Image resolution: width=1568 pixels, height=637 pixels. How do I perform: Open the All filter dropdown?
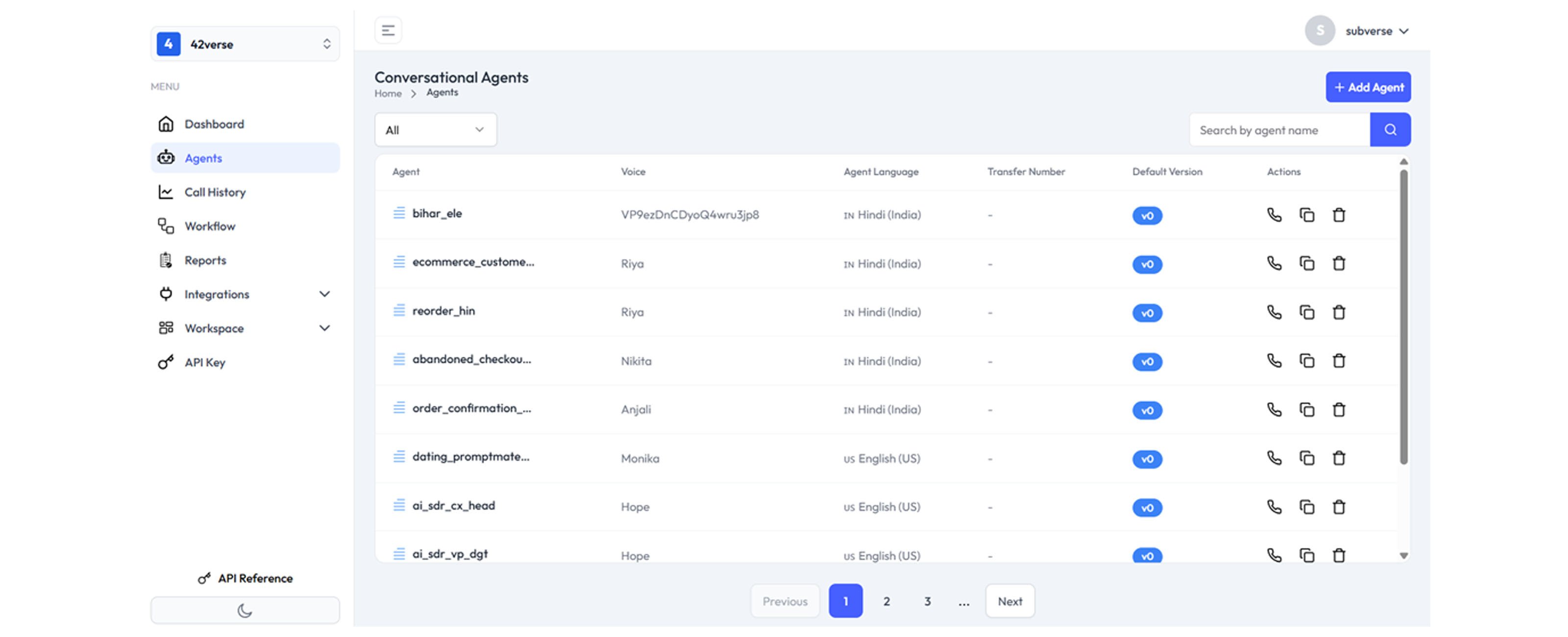point(435,130)
